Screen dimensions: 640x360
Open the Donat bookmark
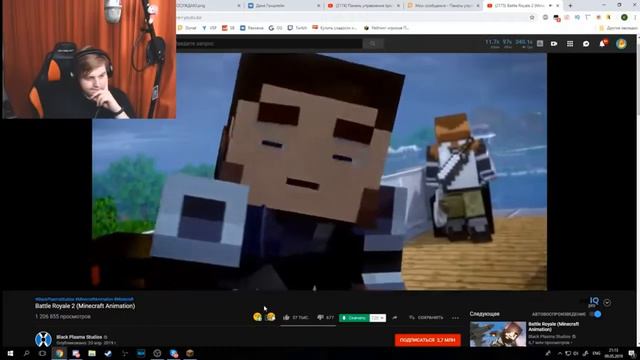[x=187, y=28]
